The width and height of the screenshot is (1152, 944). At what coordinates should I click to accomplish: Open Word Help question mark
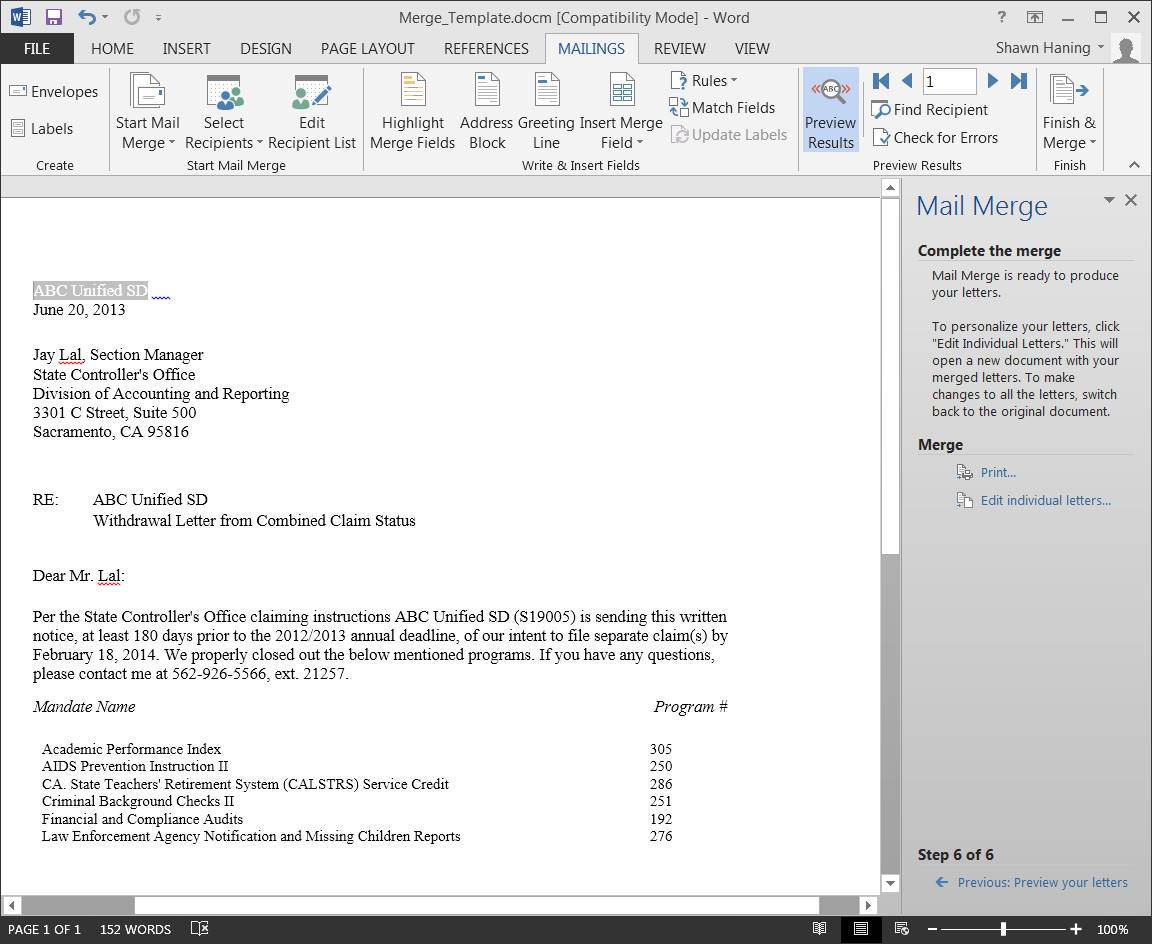point(1001,17)
